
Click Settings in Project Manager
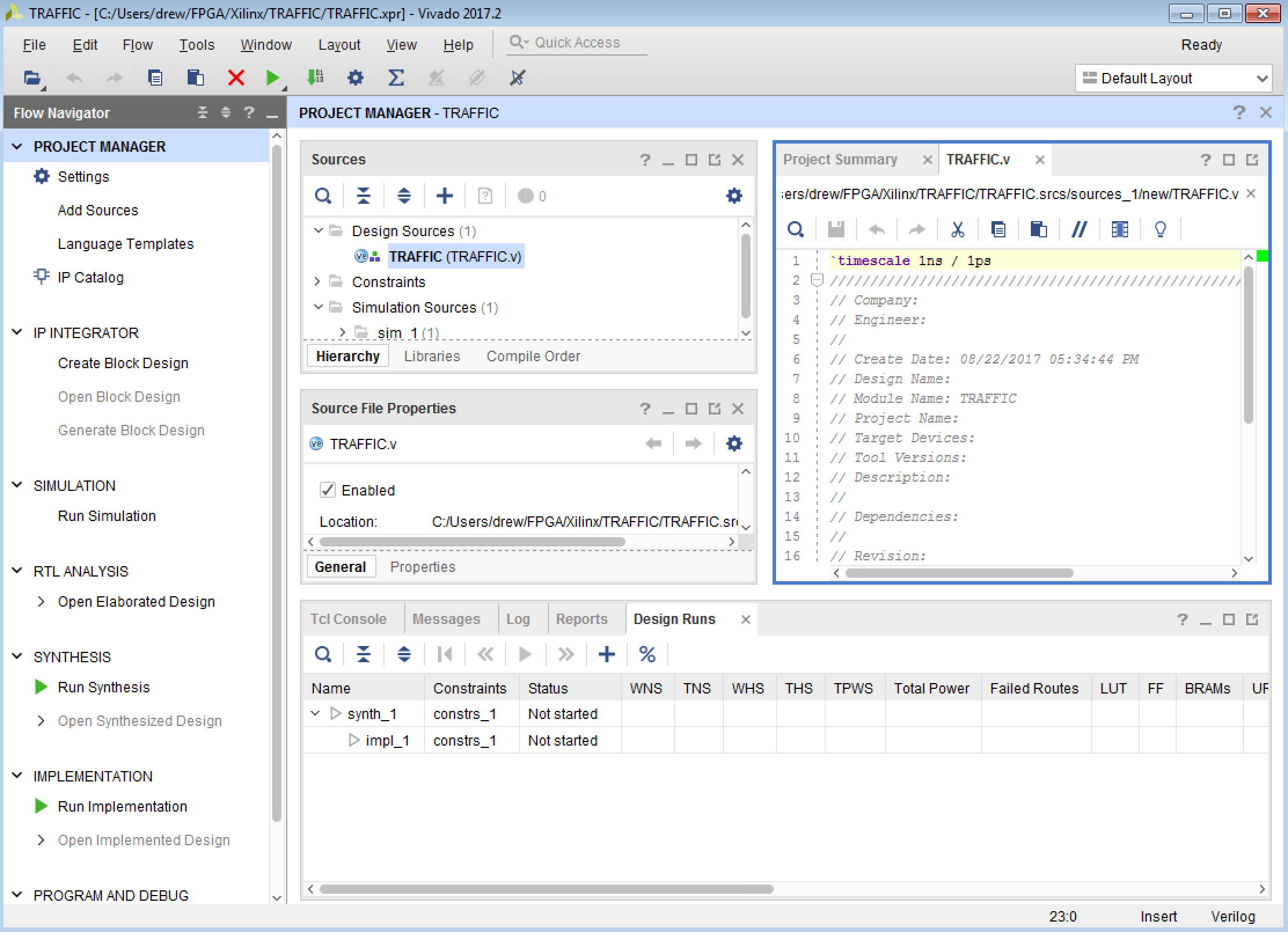(x=83, y=177)
